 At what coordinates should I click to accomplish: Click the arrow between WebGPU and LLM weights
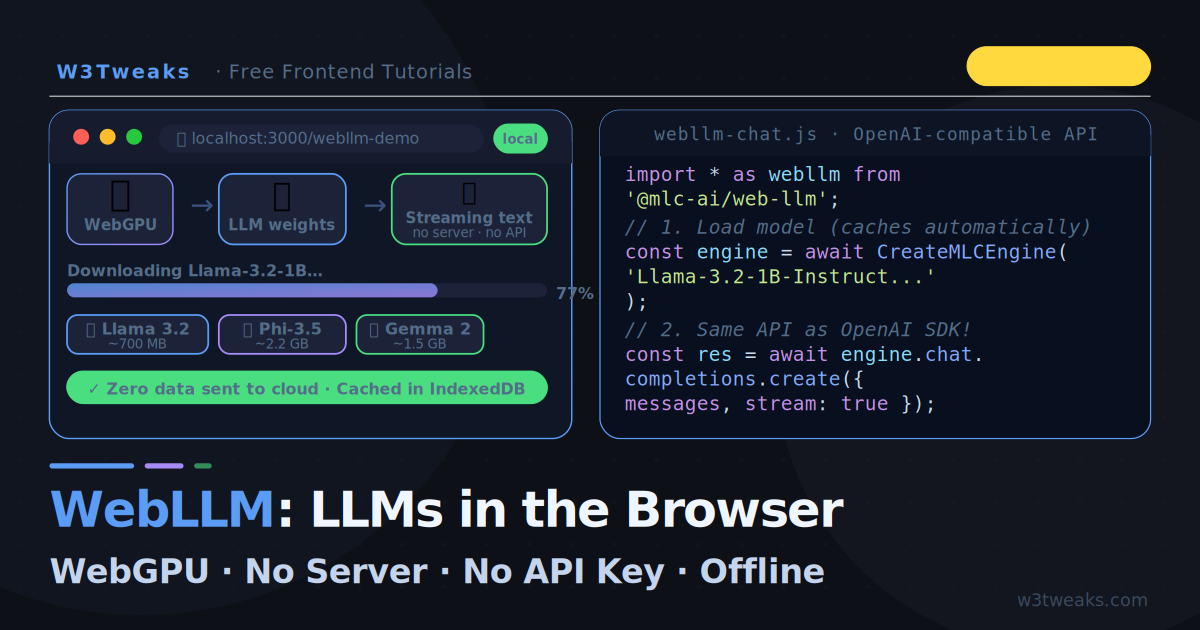202,205
